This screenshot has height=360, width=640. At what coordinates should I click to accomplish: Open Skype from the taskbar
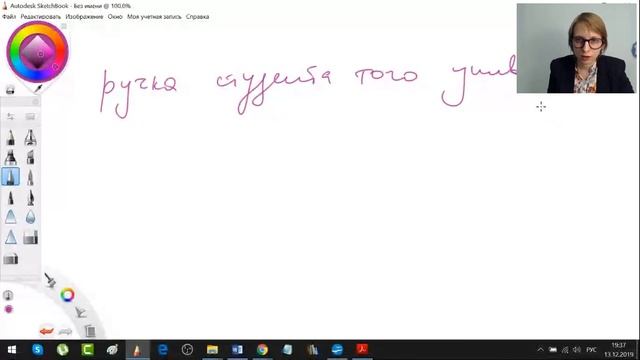click(x=38, y=350)
